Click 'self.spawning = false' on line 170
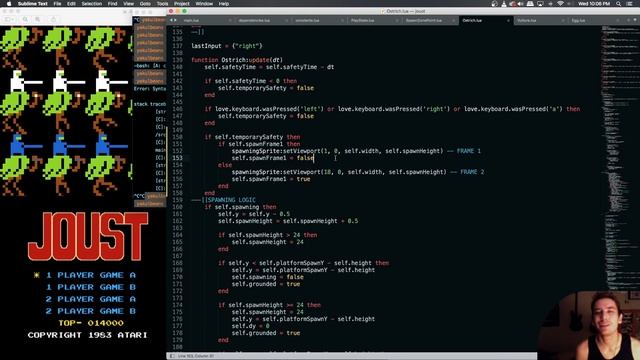 click(267, 277)
